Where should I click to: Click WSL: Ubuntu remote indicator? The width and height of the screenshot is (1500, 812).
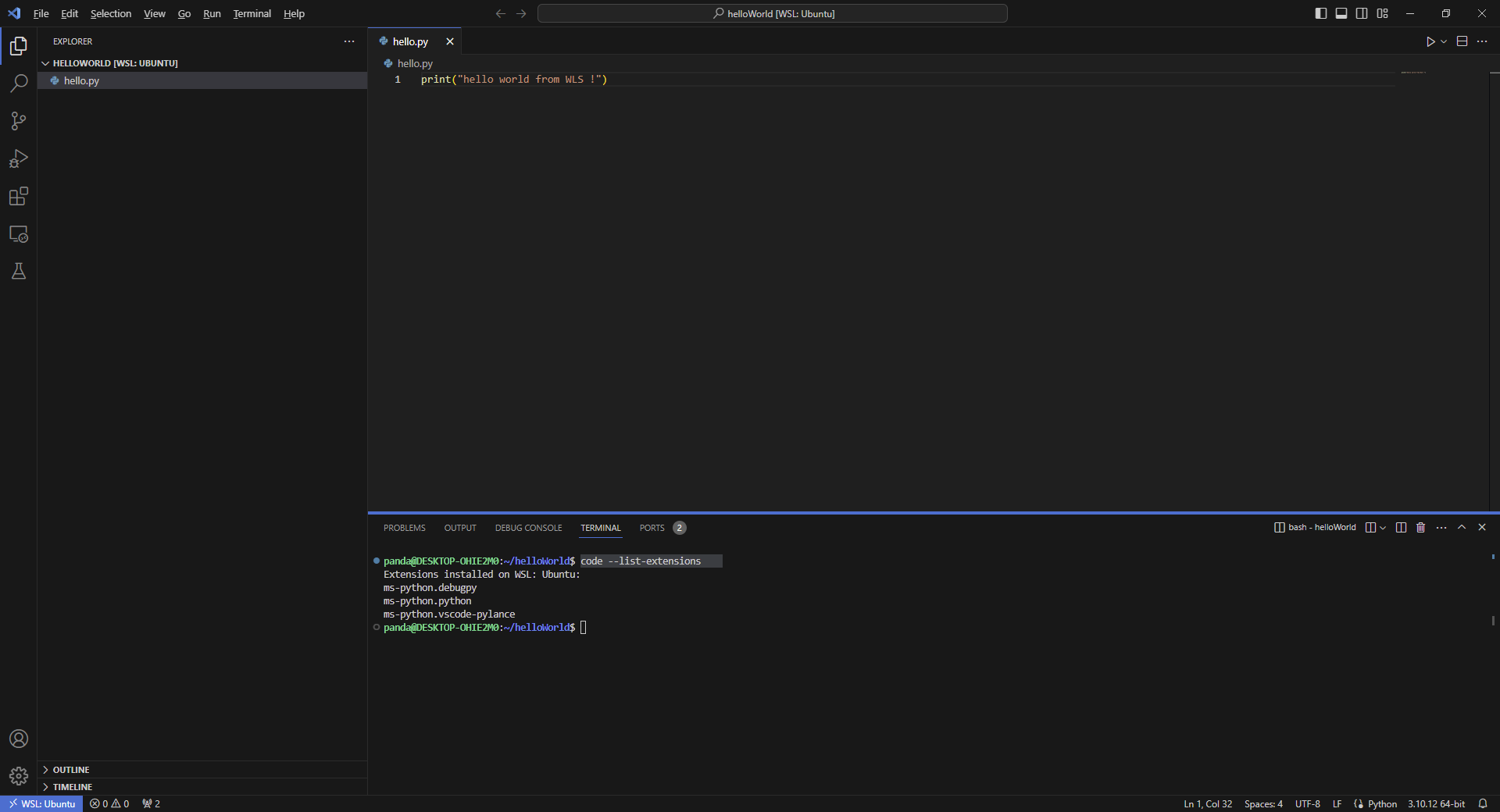pos(41,803)
